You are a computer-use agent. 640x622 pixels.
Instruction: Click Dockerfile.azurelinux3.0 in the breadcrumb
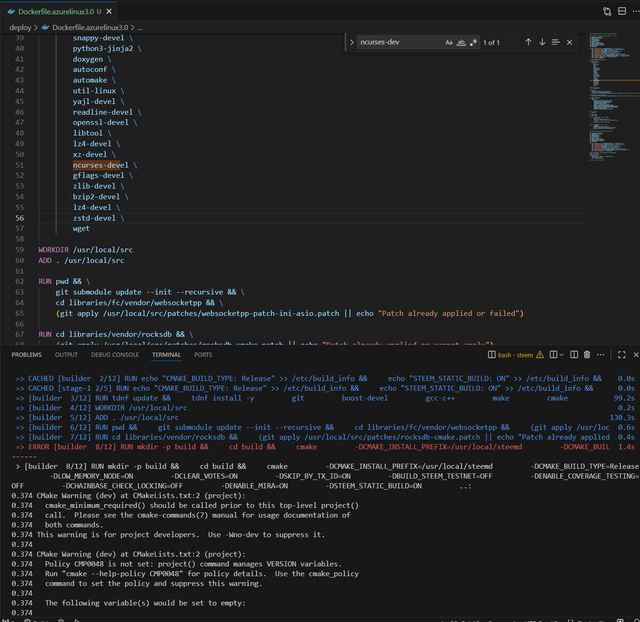90,27
